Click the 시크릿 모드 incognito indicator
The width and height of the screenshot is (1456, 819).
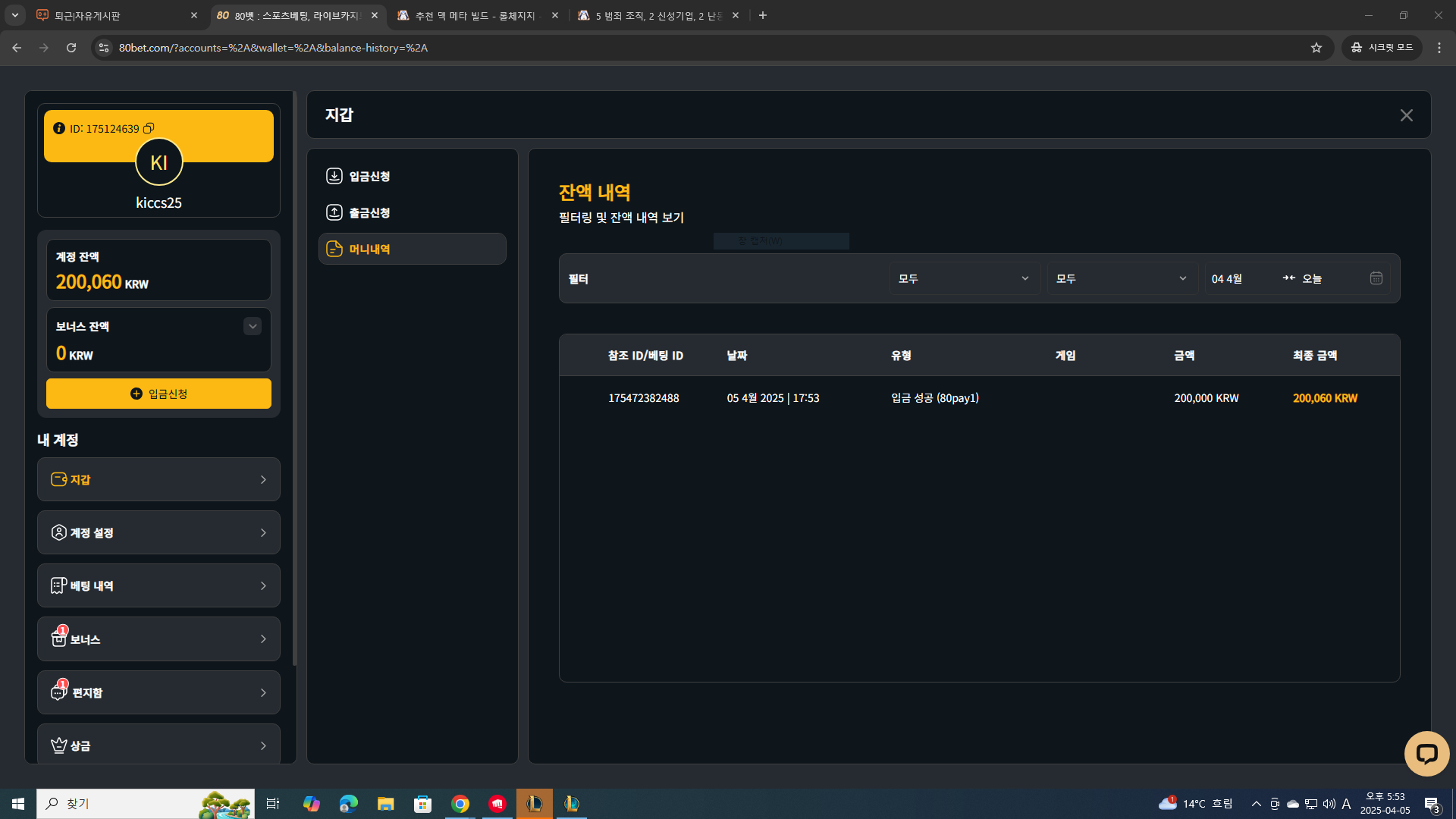point(1382,48)
